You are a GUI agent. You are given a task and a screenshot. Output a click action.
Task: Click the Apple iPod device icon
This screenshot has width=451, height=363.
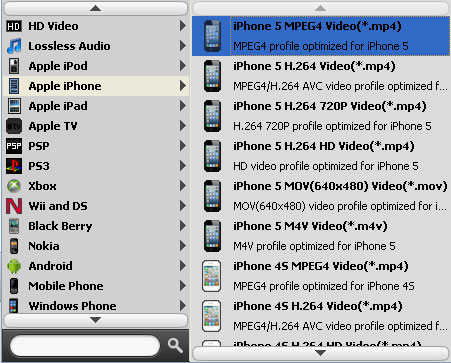tap(14, 66)
